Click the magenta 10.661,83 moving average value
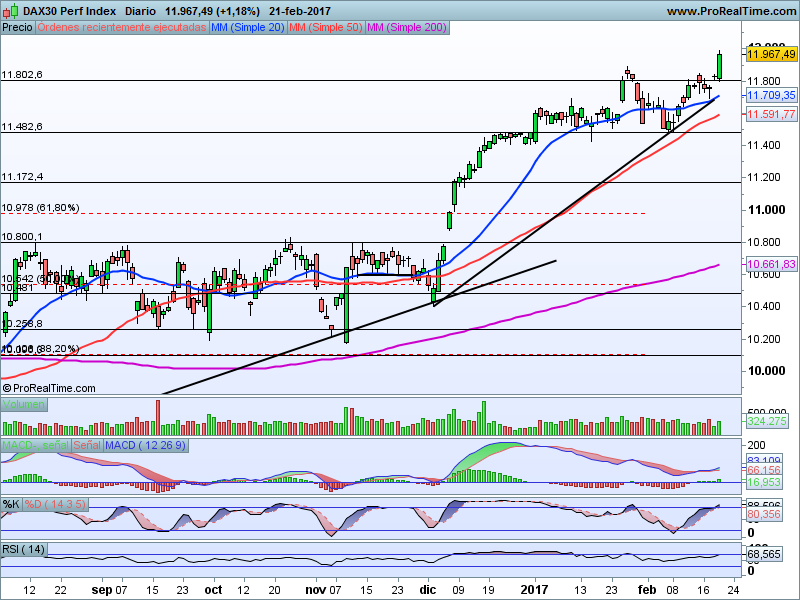Viewport: 800px width, 600px height. tap(771, 264)
